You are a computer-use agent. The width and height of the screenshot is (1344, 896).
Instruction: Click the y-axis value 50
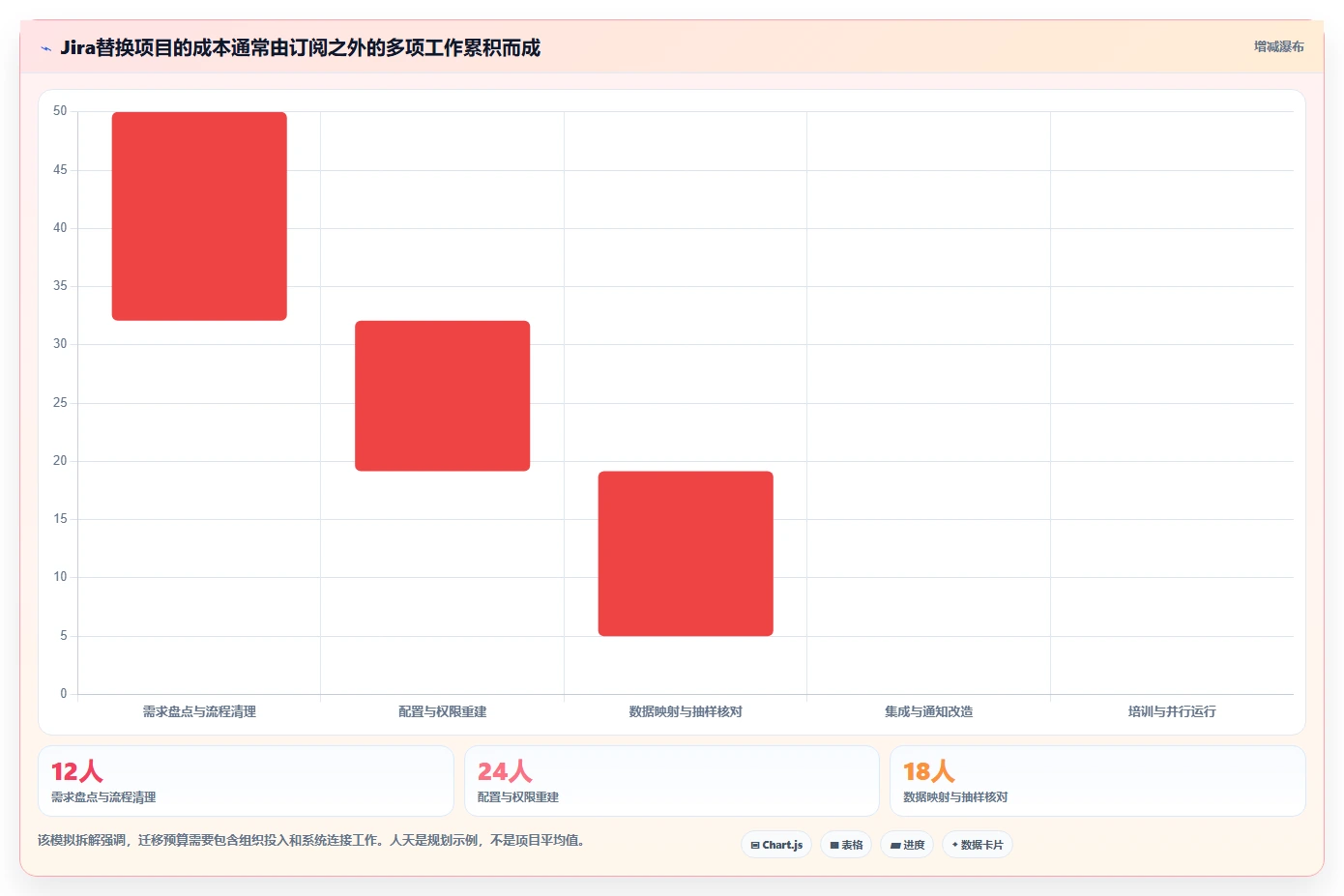tap(60, 111)
